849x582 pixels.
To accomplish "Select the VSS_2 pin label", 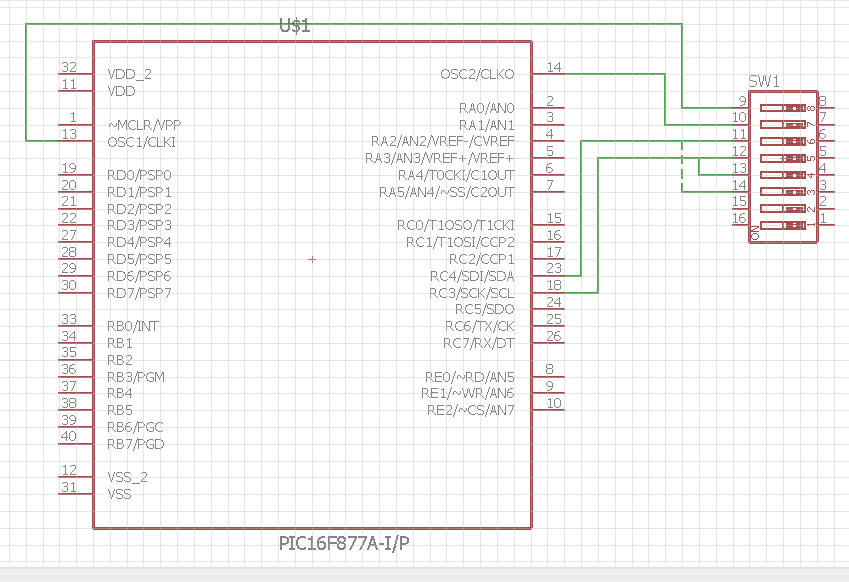I will 127,478.
